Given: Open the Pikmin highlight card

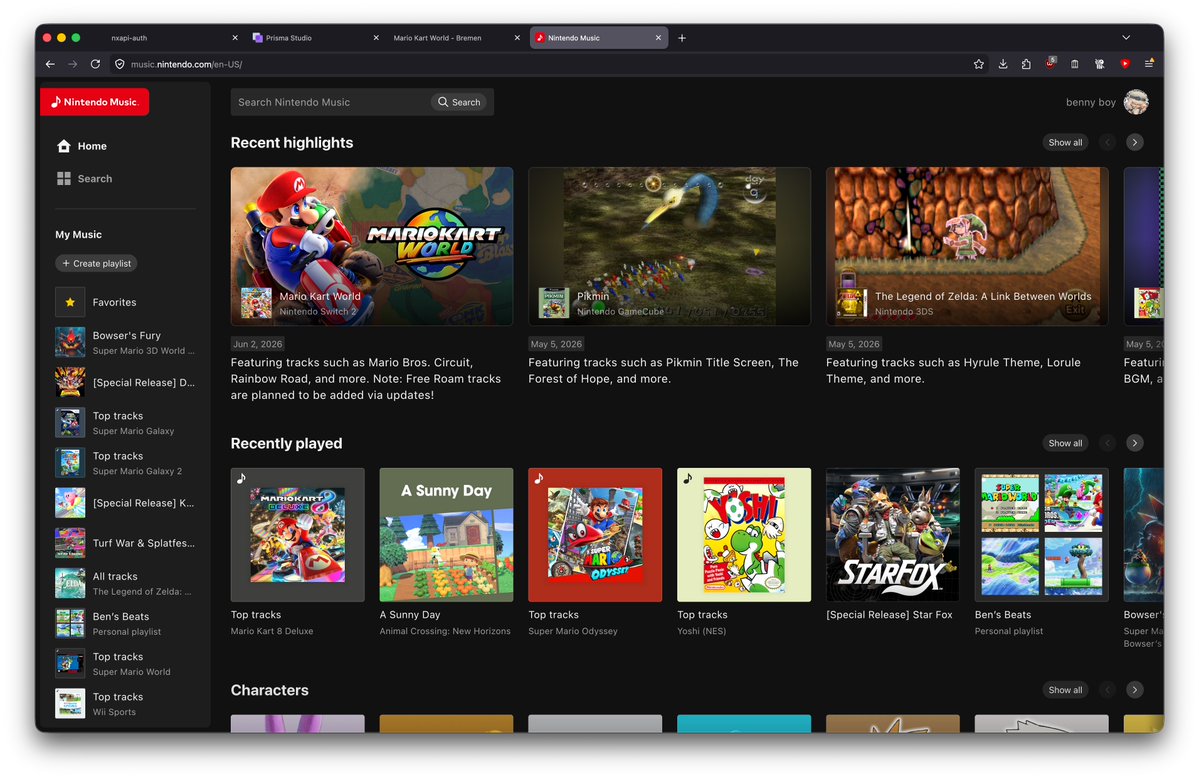Looking at the screenshot, I should [x=669, y=246].
